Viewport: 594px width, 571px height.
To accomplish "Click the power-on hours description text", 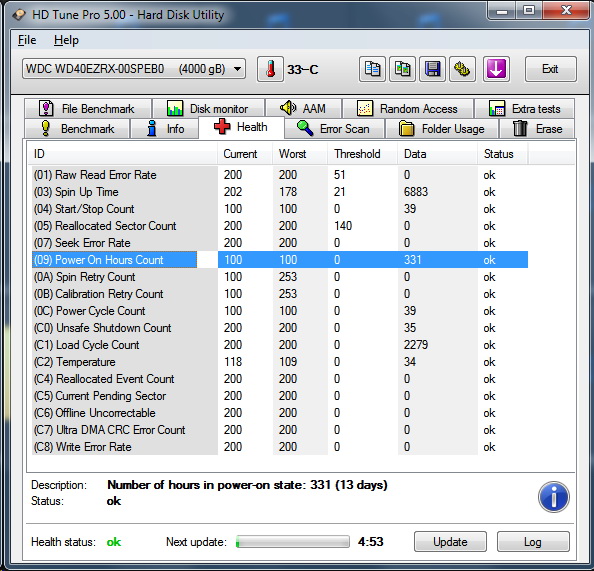I will pos(247,485).
